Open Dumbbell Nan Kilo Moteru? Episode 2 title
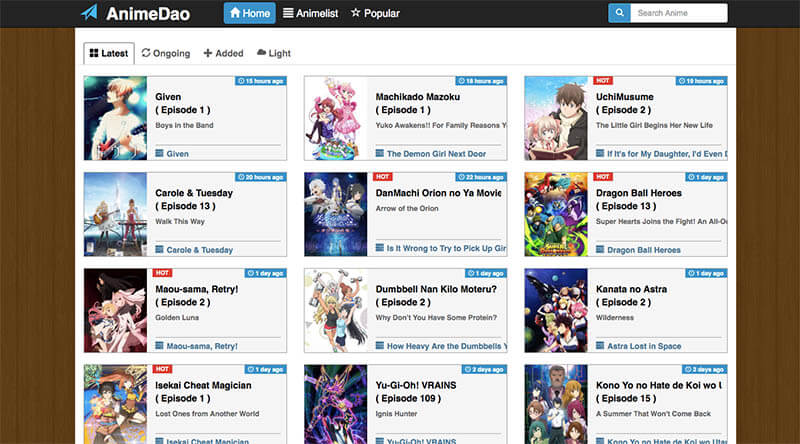Screen dimensions: 800x444 point(436,295)
